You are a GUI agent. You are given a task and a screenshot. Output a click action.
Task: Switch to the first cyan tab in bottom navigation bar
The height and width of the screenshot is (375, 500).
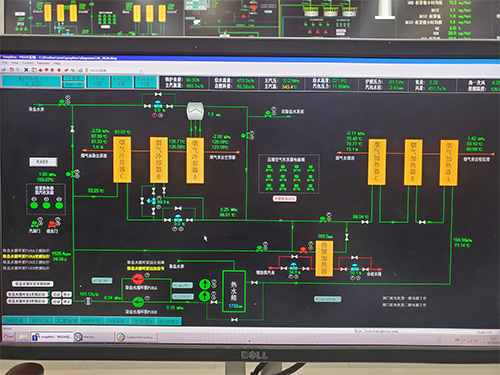pyautogui.click(x=15, y=321)
